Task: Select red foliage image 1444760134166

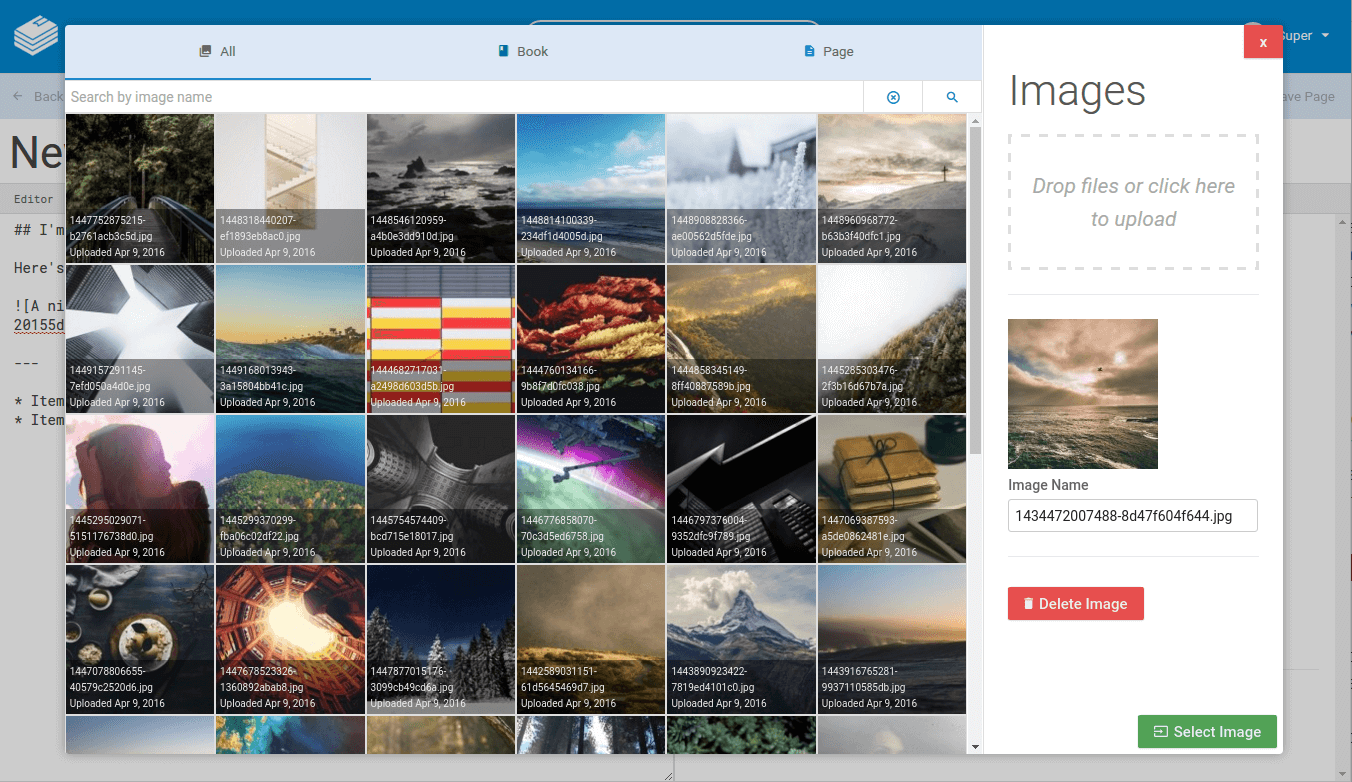Action: click(591, 339)
